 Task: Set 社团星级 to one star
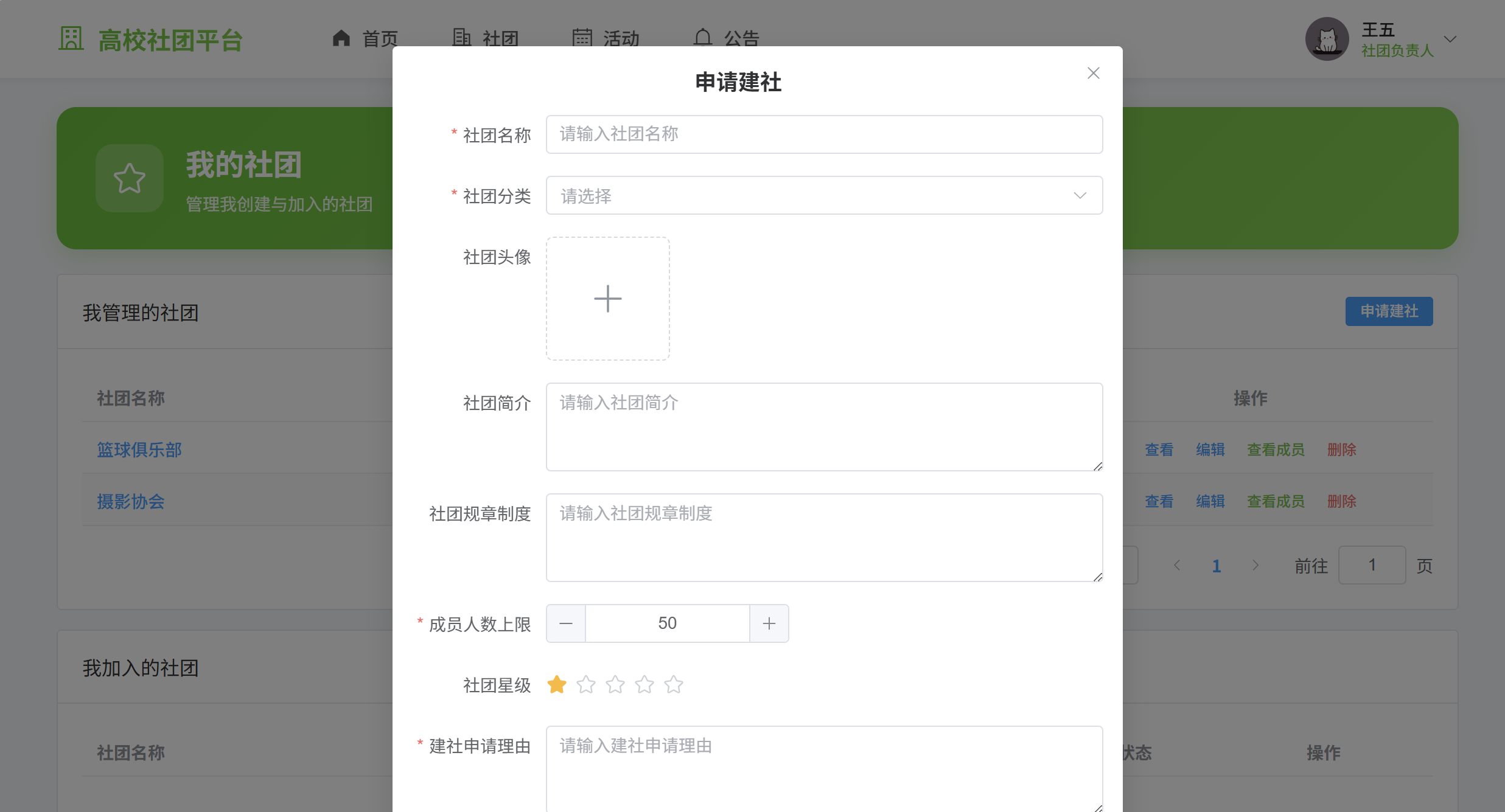(x=557, y=685)
